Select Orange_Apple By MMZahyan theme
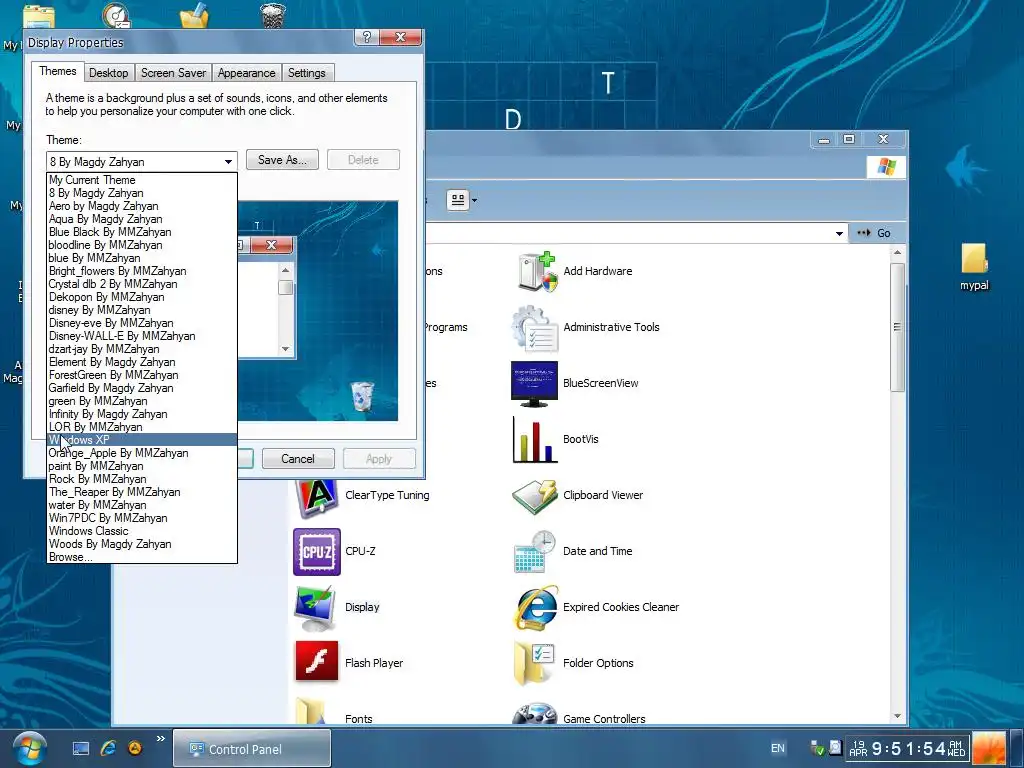Image resolution: width=1024 pixels, height=768 pixels. 142,453
